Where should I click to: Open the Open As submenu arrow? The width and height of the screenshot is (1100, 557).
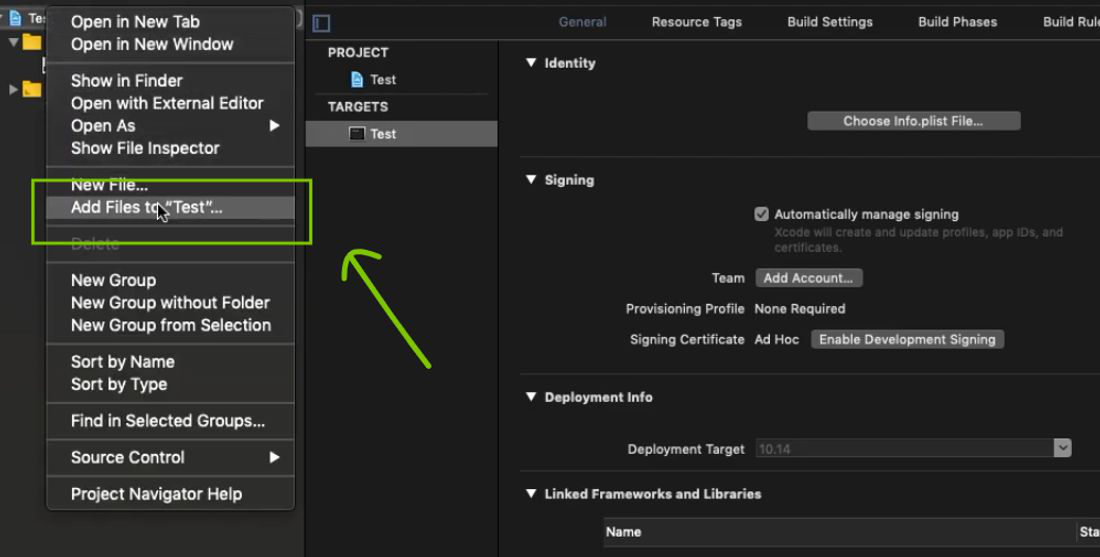tap(274, 126)
